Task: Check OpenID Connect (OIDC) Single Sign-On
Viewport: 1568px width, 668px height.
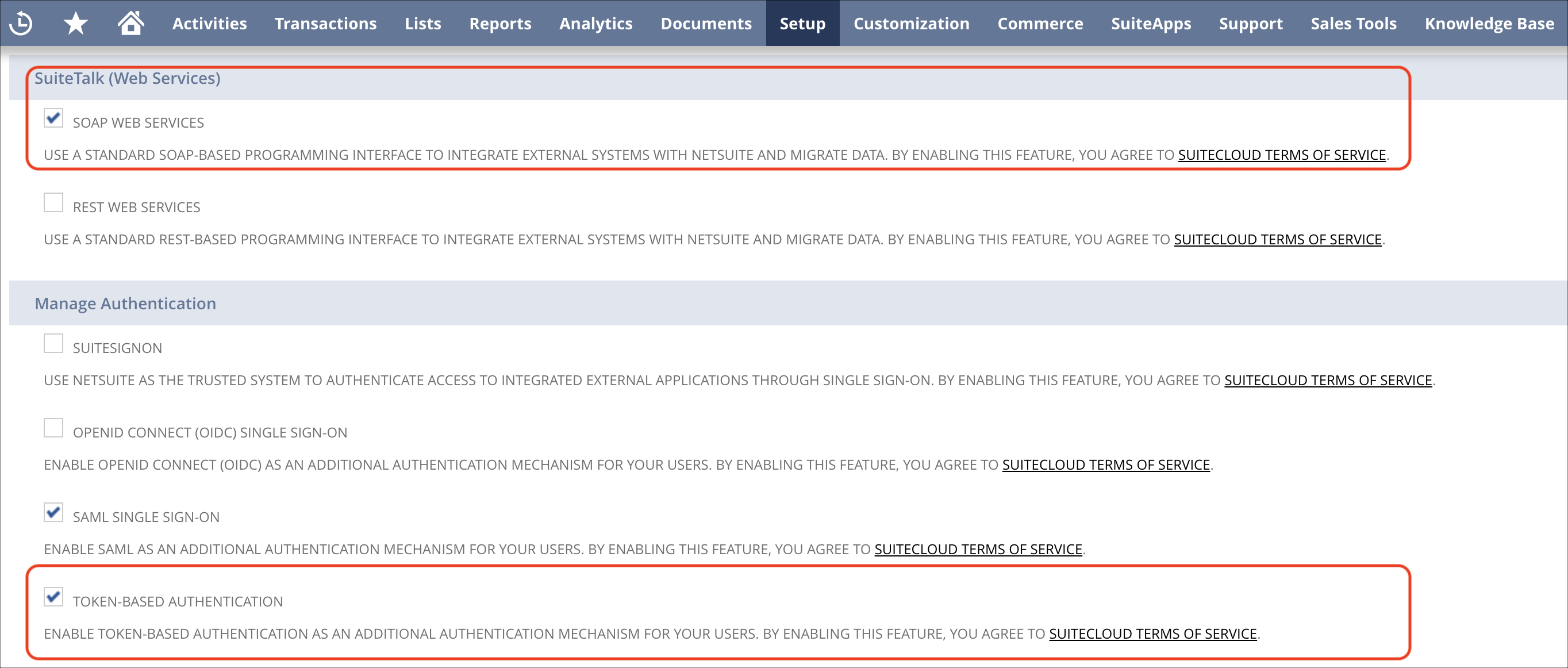Action: pos(53,428)
